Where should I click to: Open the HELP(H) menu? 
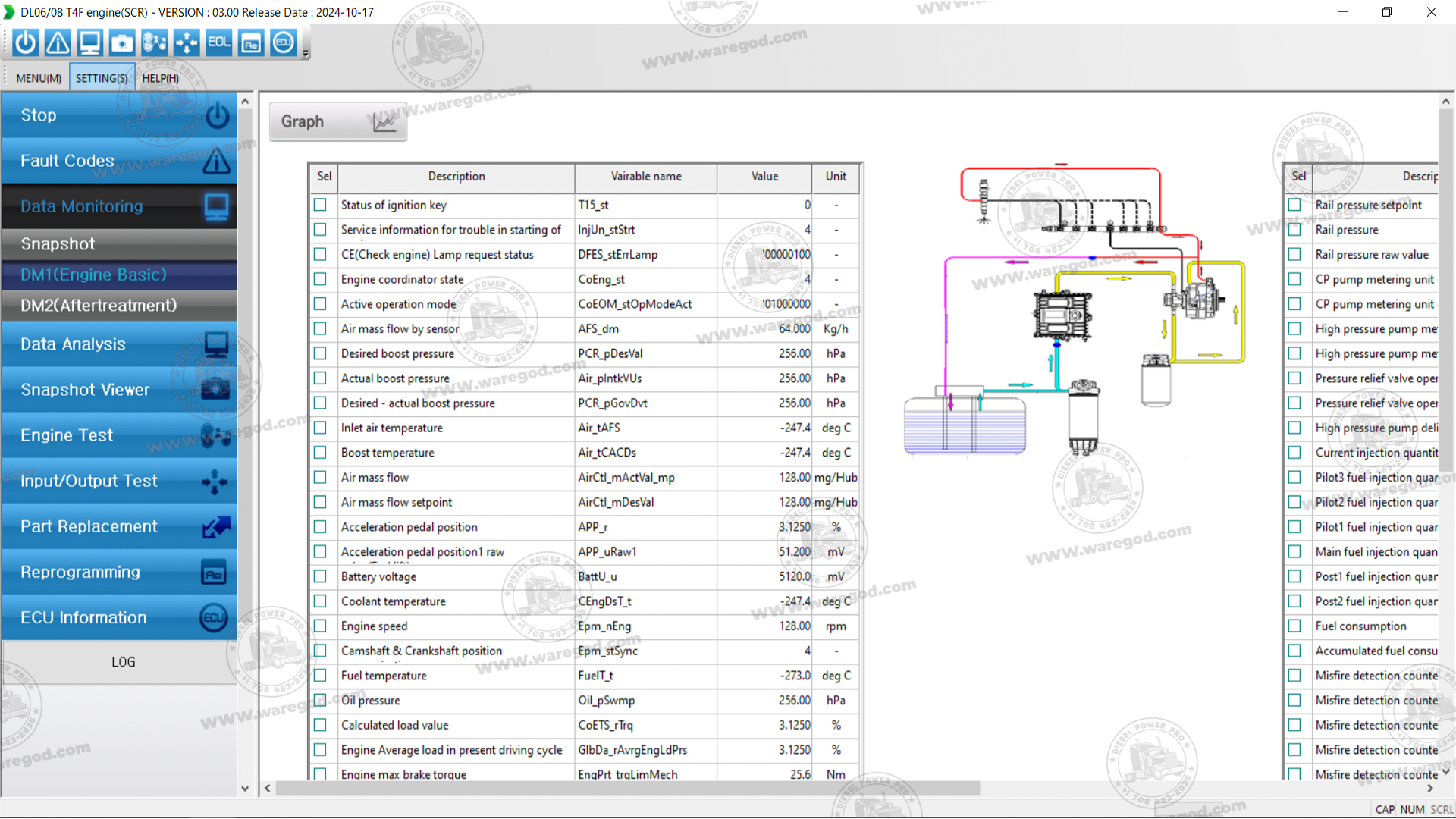pos(160,78)
